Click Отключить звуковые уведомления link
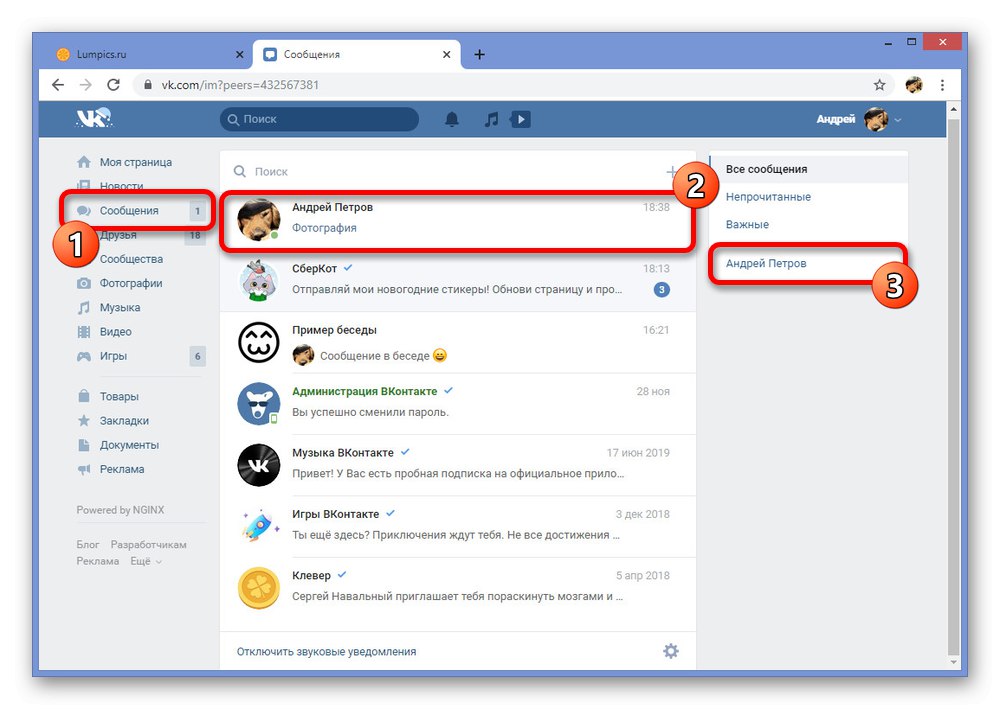 coord(327,652)
